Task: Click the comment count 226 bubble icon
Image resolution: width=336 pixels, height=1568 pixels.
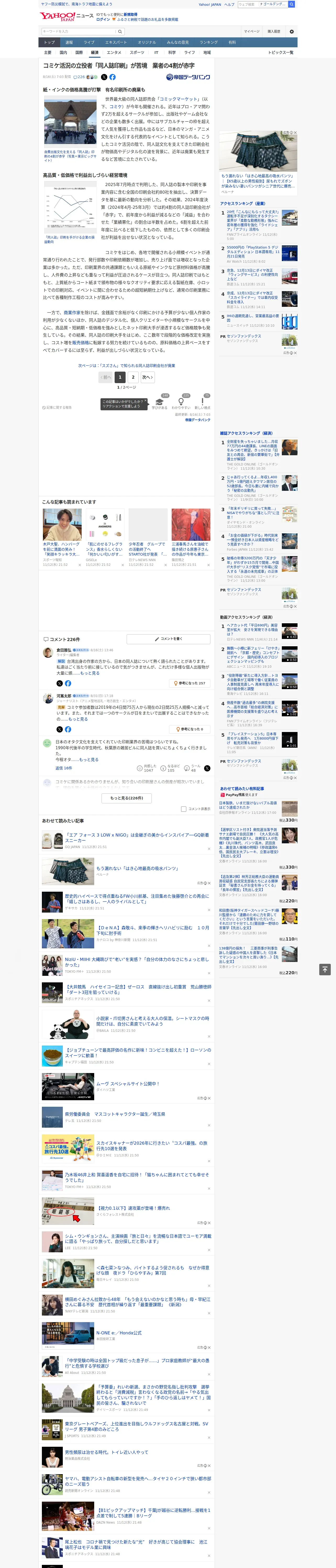Action: click(x=79, y=77)
